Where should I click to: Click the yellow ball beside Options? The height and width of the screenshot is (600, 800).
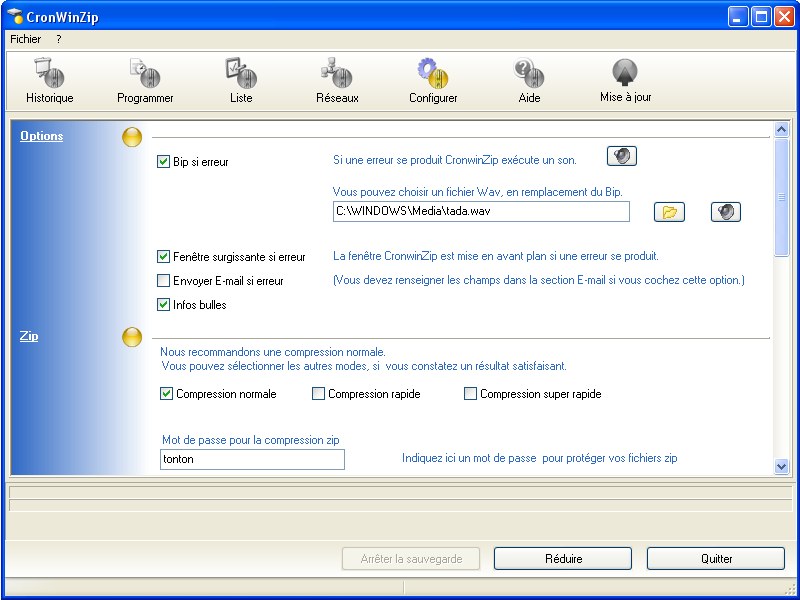click(132, 137)
